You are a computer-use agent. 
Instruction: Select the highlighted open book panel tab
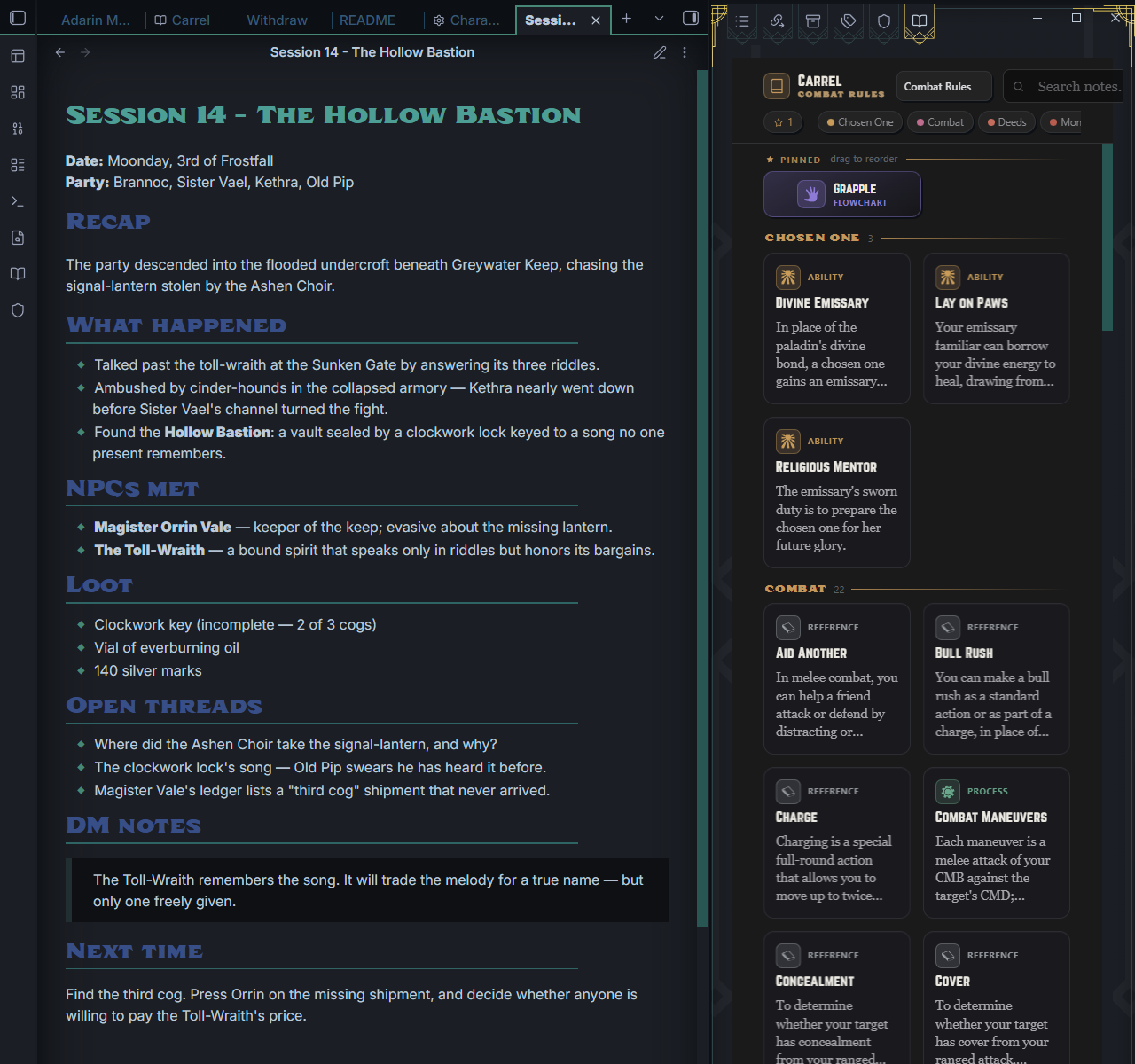click(x=920, y=21)
